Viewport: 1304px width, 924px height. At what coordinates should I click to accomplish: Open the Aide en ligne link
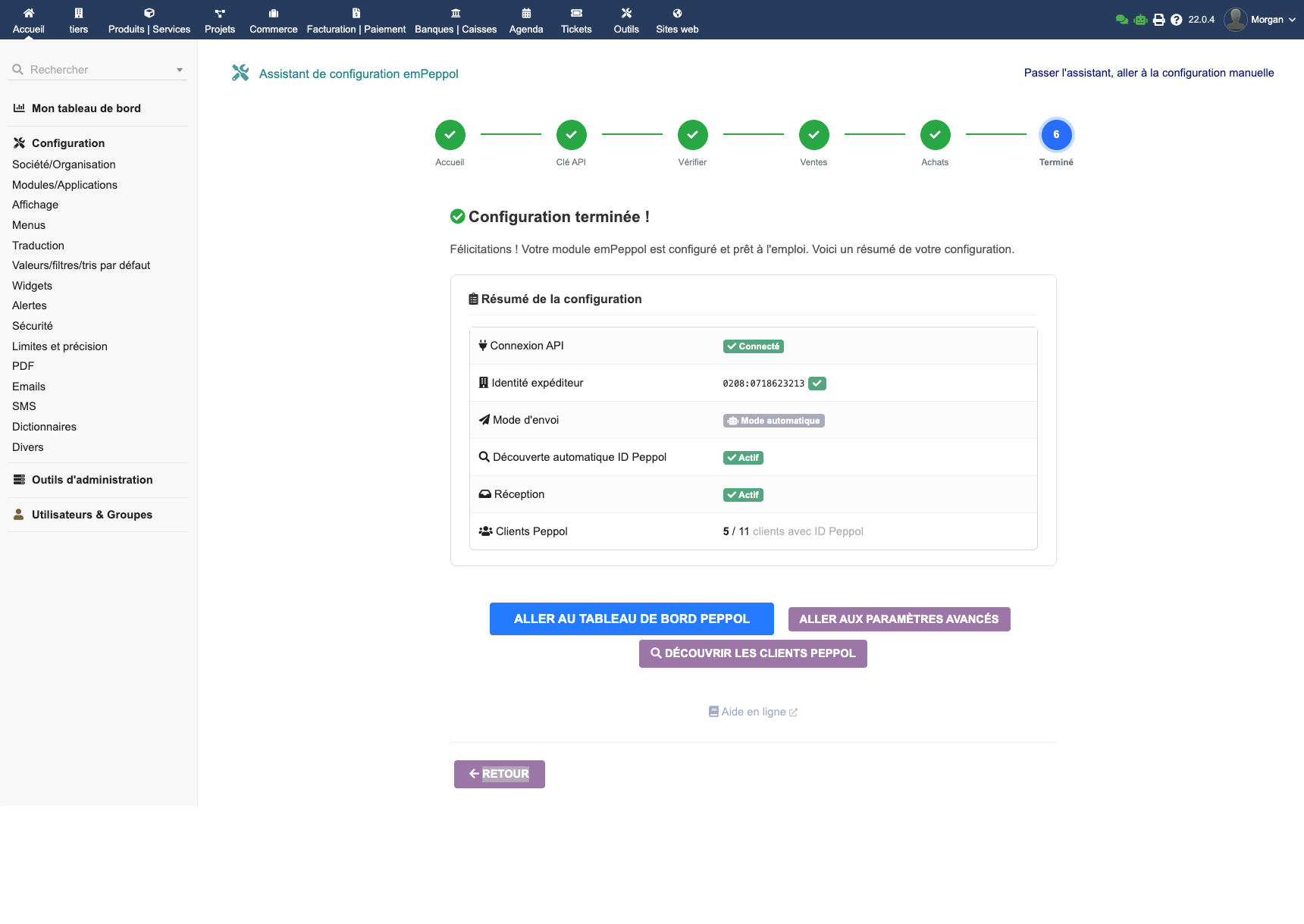tap(753, 712)
